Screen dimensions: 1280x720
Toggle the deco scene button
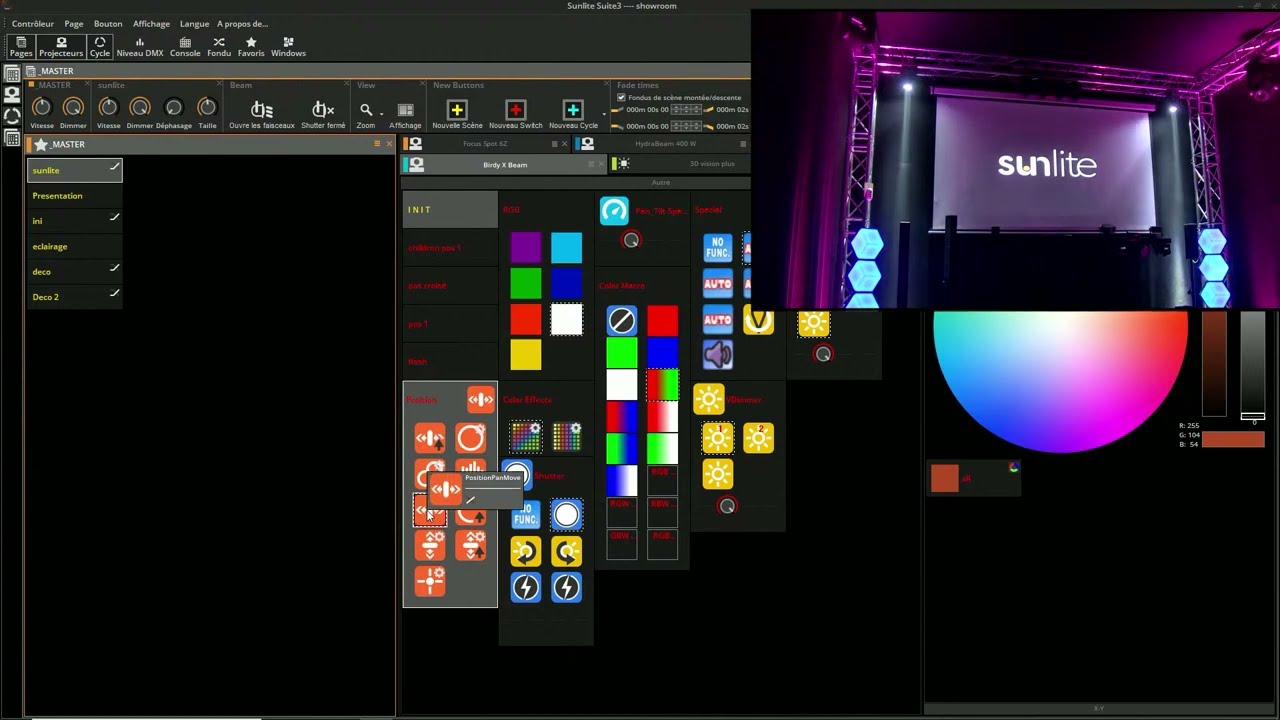(x=75, y=271)
